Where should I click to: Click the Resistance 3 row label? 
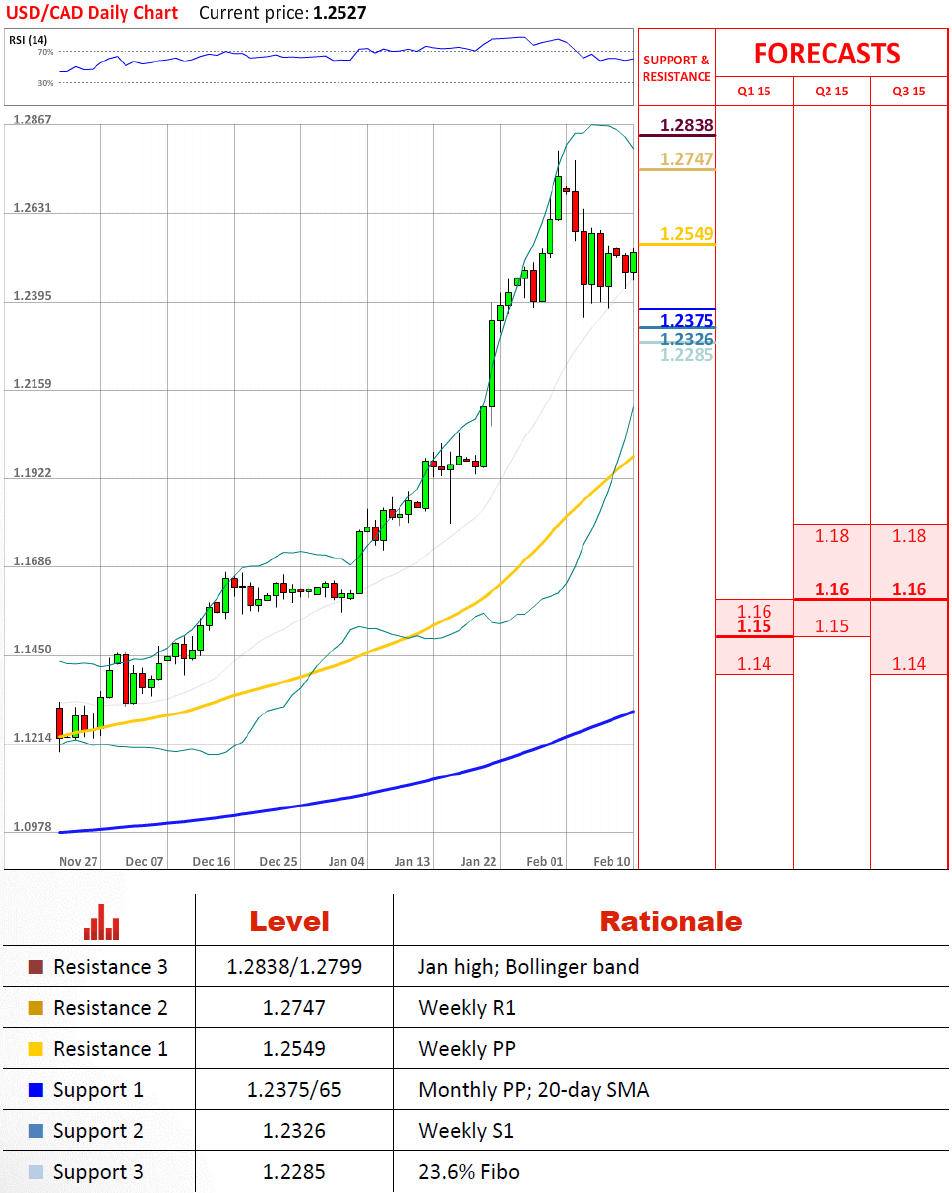tap(110, 967)
